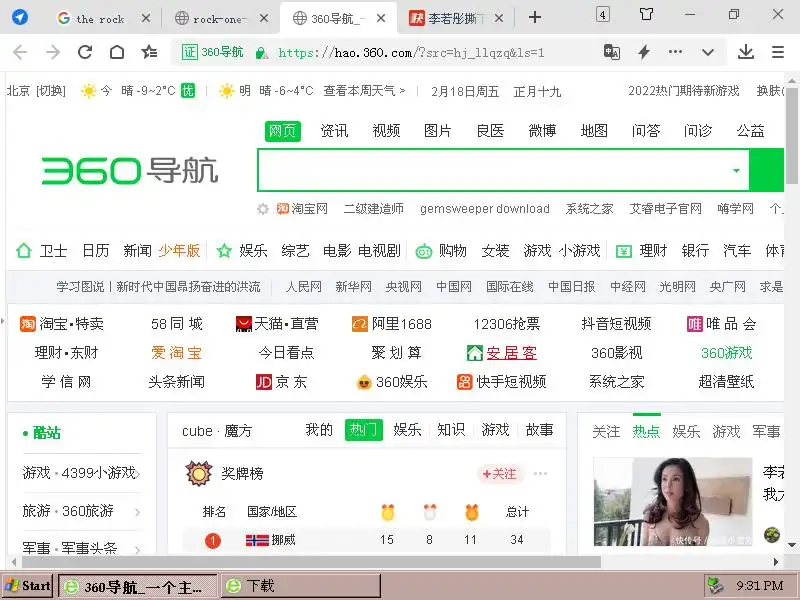Expand 旅游·360旅游 chevron
The height and width of the screenshot is (600, 800).
tap(138, 511)
